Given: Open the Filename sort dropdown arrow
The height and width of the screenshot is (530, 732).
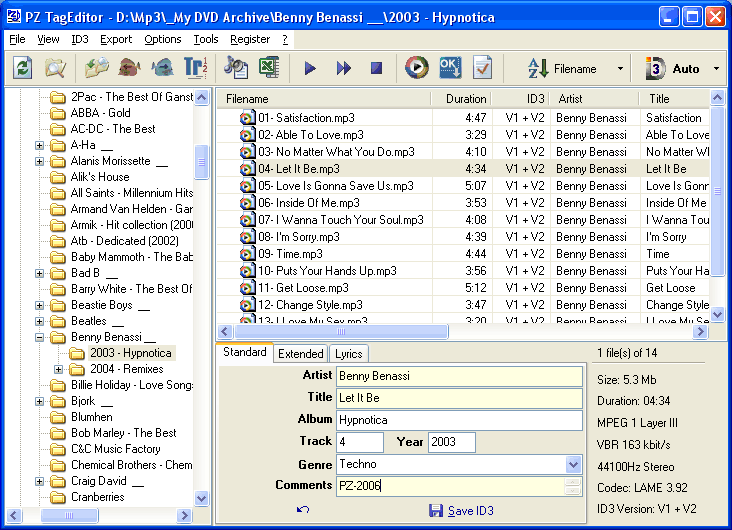Looking at the screenshot, I should coord(620,69).
